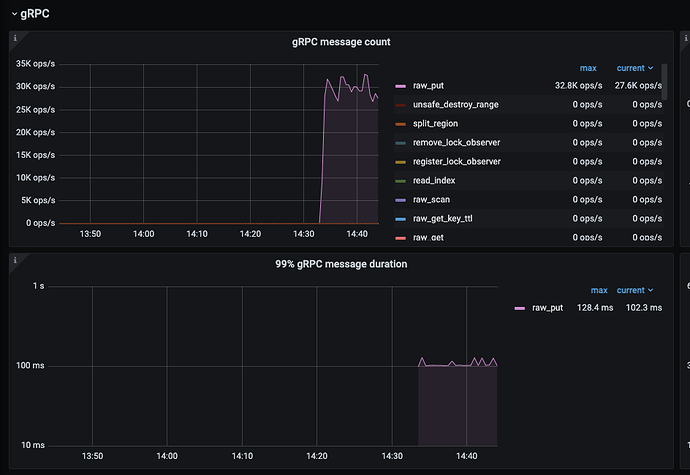The width and height of the screenshot is (690, 475).
Task: Sort message duration legend by current
Action: [x=634, y=290]
